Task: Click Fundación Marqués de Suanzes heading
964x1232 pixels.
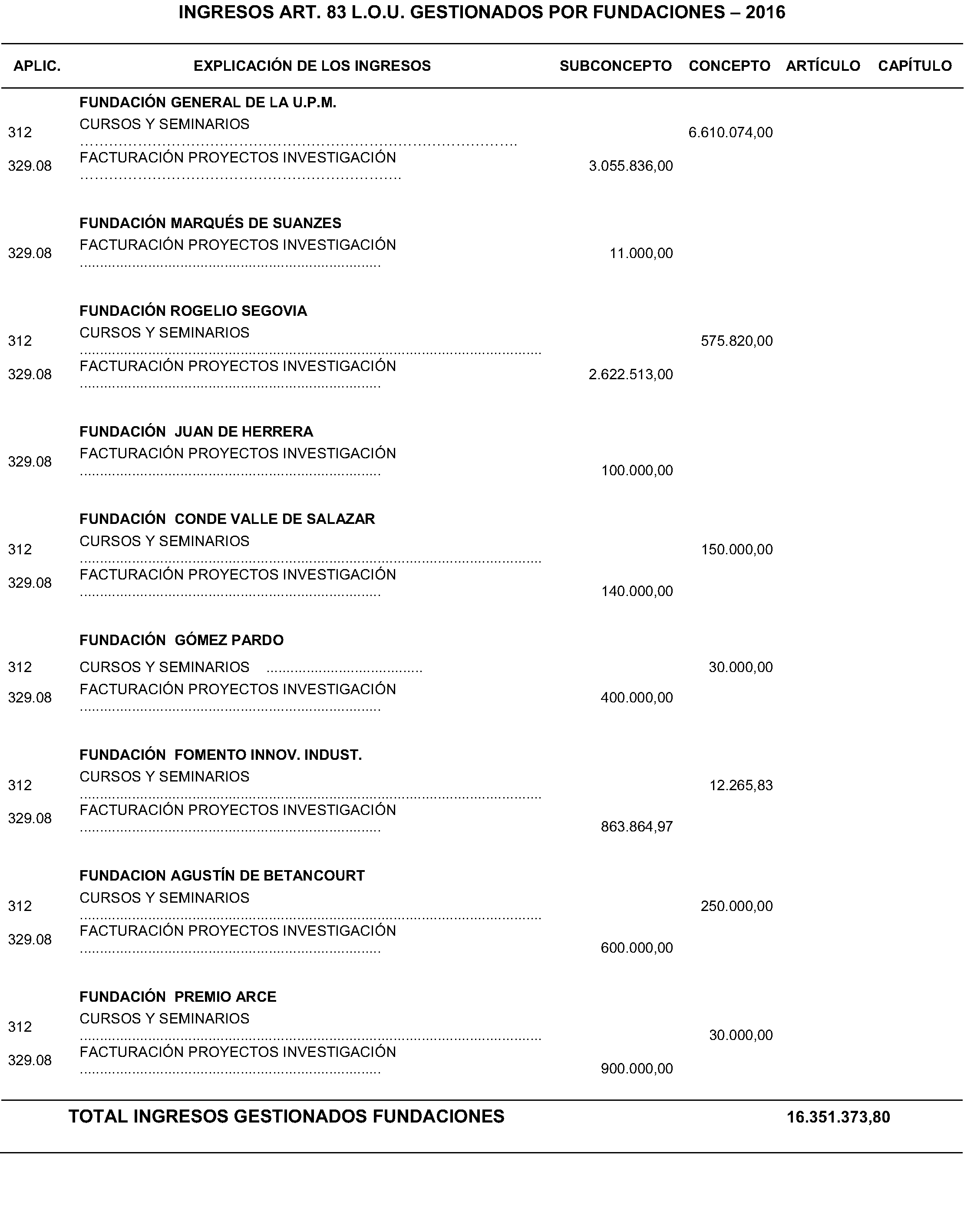Action: [210, 223]
